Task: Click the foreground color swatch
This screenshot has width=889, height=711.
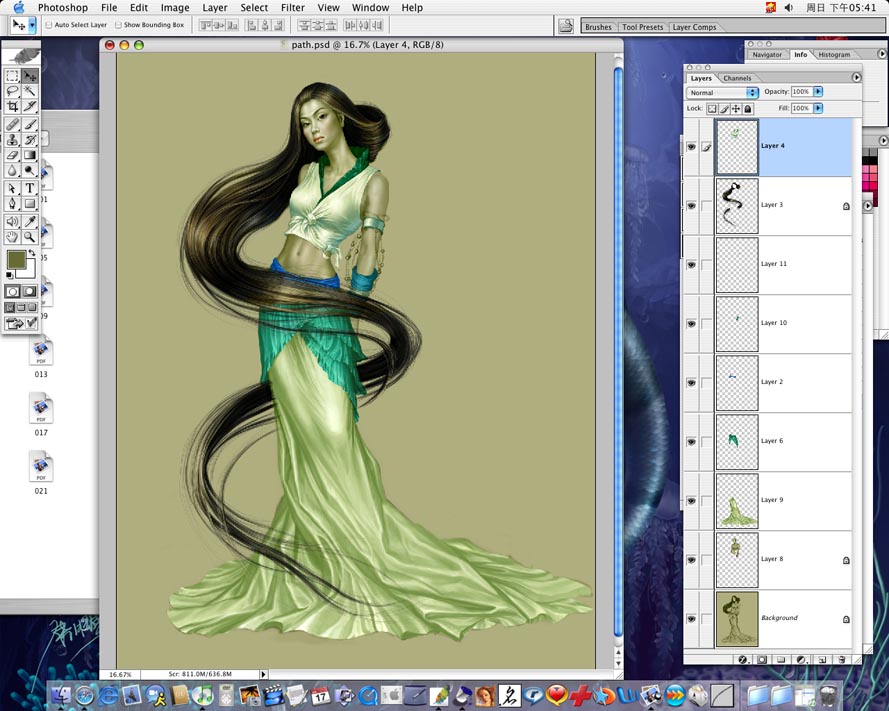Action: click(16, 259)
